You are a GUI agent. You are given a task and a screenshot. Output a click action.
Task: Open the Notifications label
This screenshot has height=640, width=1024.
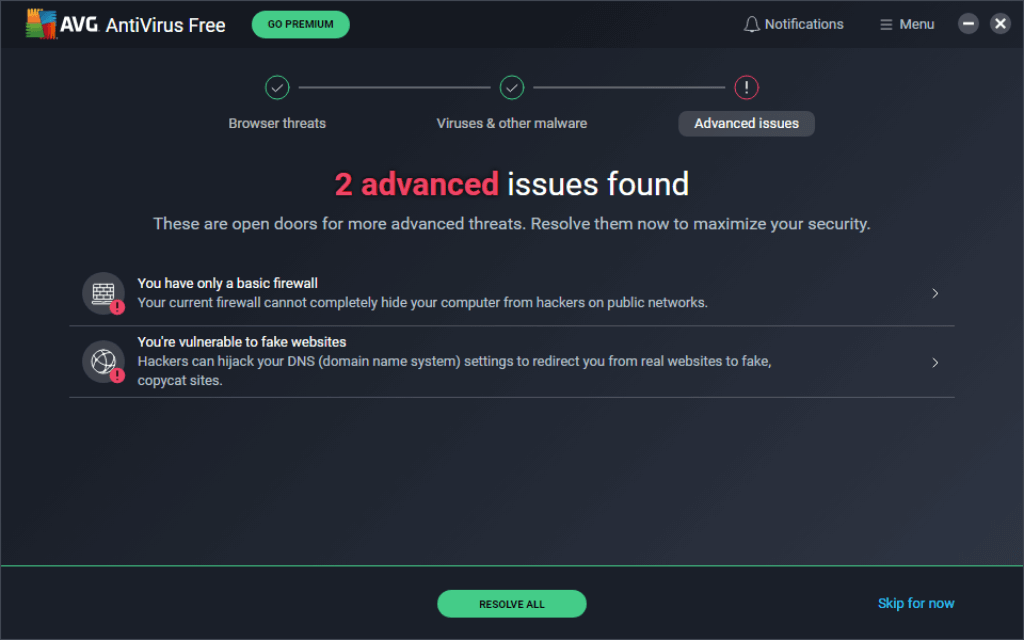pyautogui.click(x=804, y=24)
